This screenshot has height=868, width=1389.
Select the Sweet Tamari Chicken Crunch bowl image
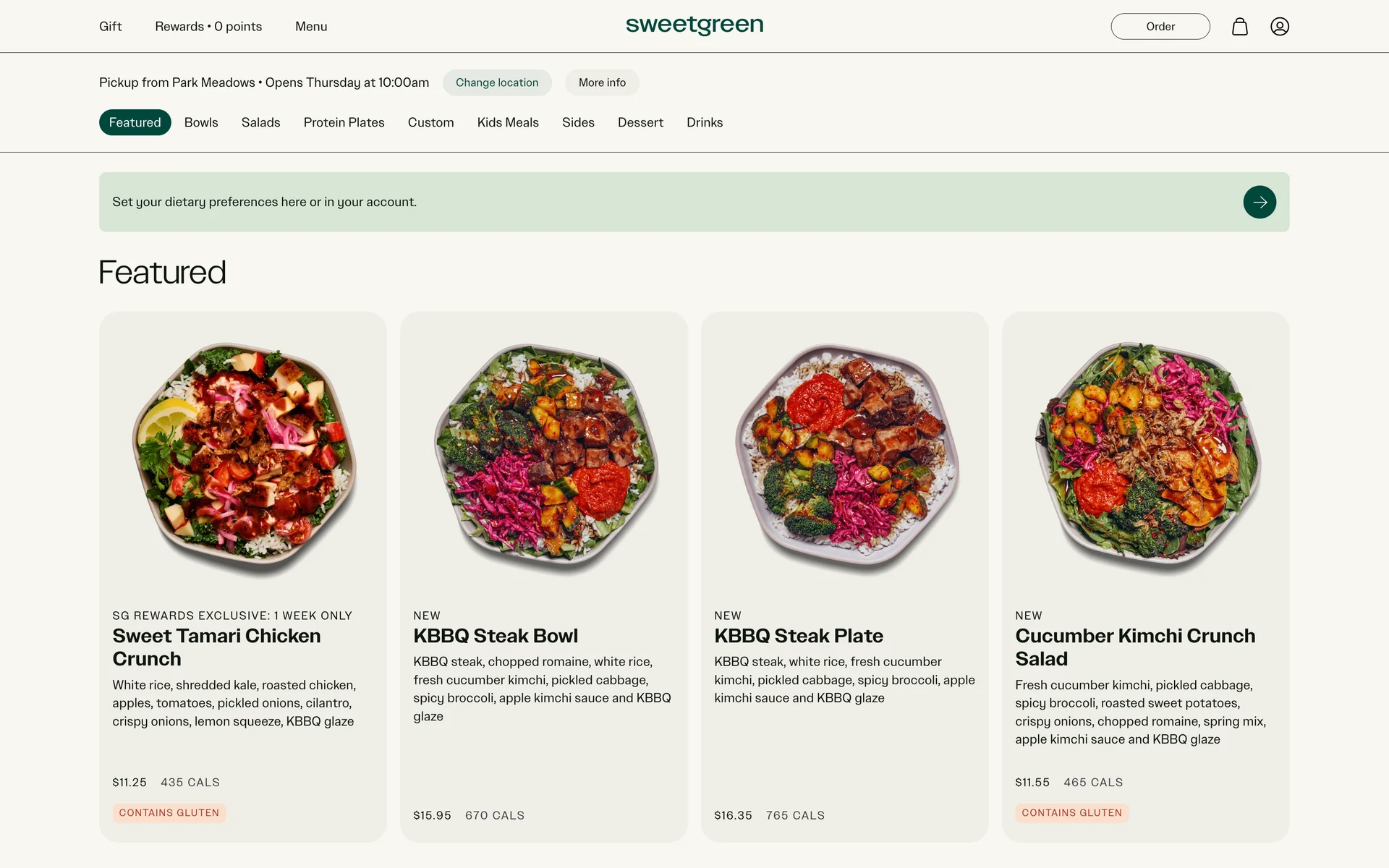point(244,459)
